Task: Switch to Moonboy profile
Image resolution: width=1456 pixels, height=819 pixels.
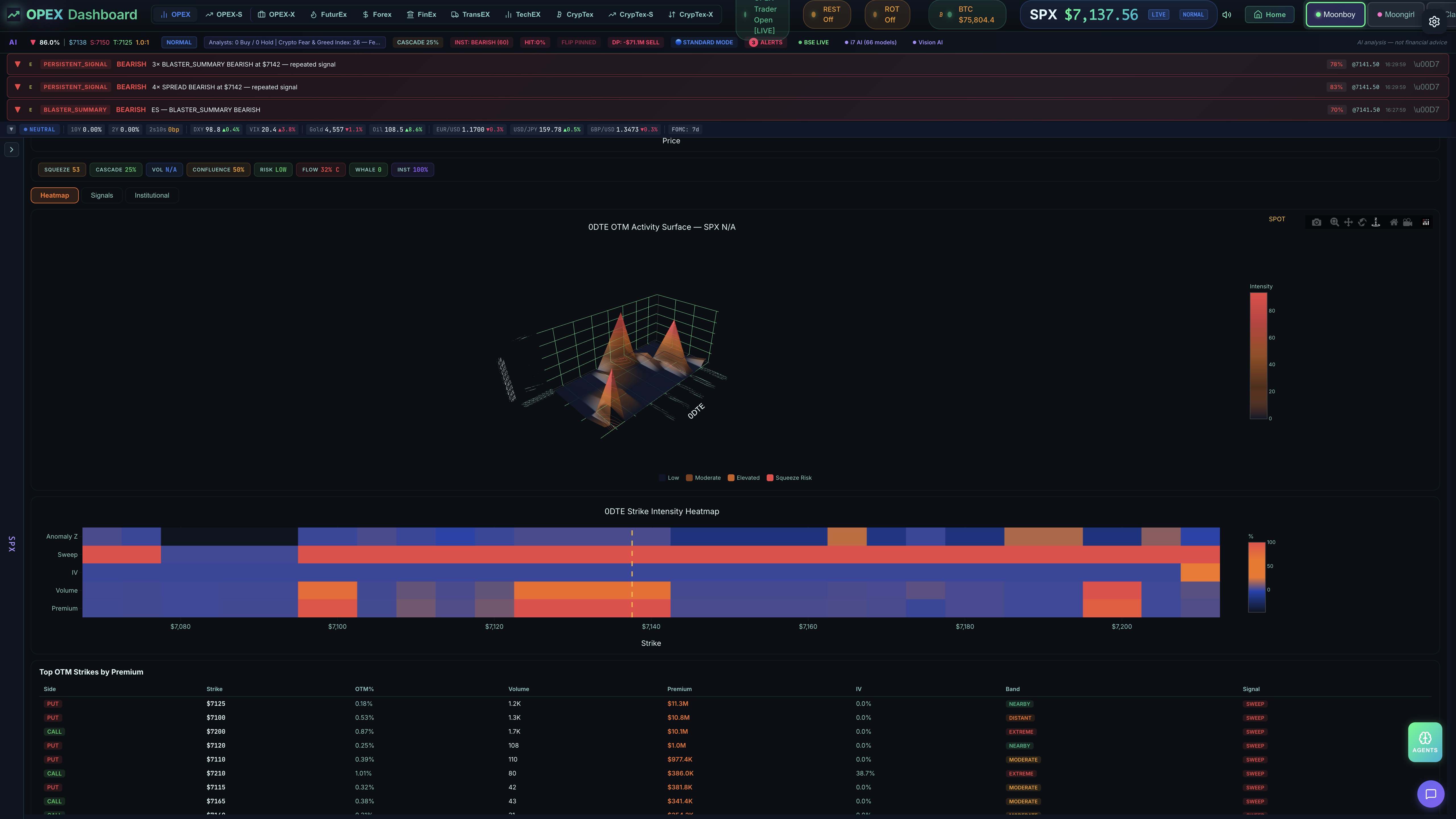Action: (x=1335, y=15)
